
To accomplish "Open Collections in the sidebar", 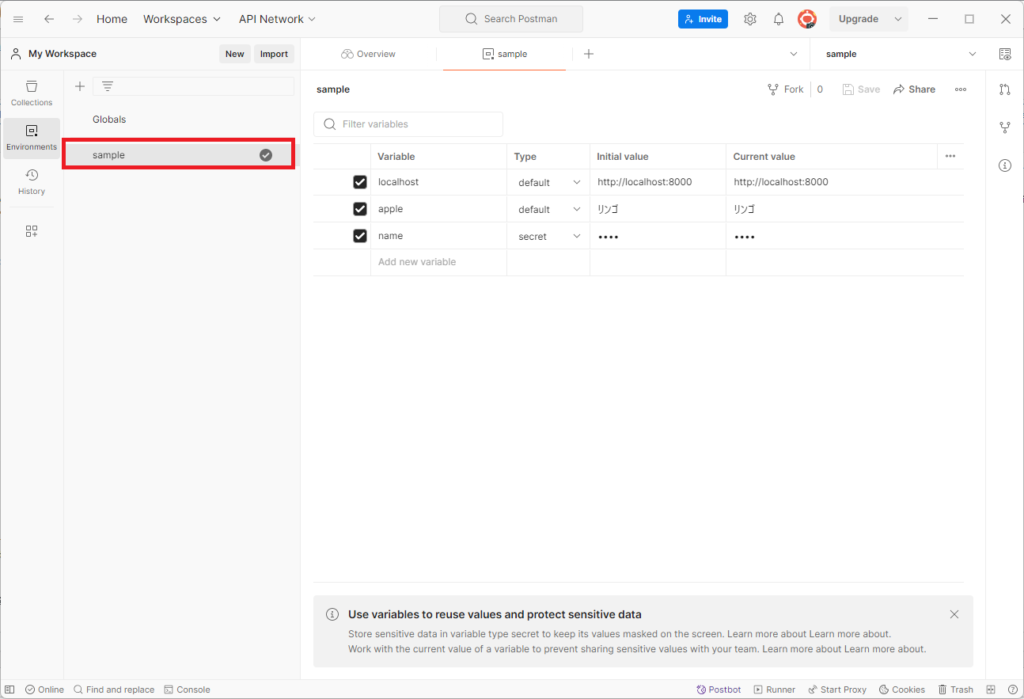I will (x=31, y=93).
